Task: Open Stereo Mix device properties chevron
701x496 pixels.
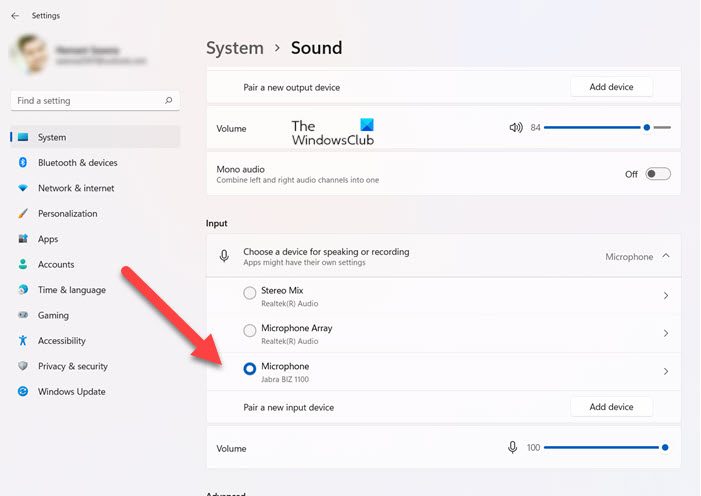Action: [666, 296]
